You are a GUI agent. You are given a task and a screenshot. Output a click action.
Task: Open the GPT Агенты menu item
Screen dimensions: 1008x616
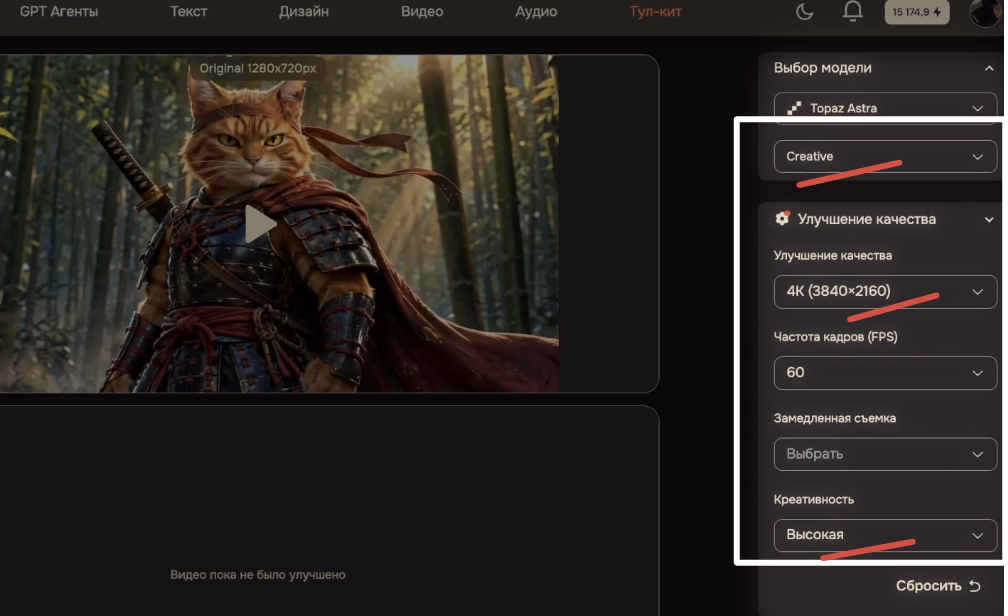58,12
